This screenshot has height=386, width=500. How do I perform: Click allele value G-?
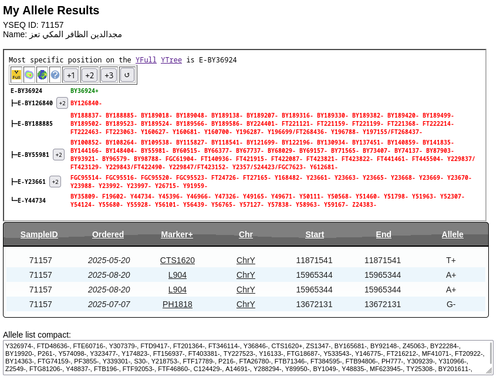point(451,304)
